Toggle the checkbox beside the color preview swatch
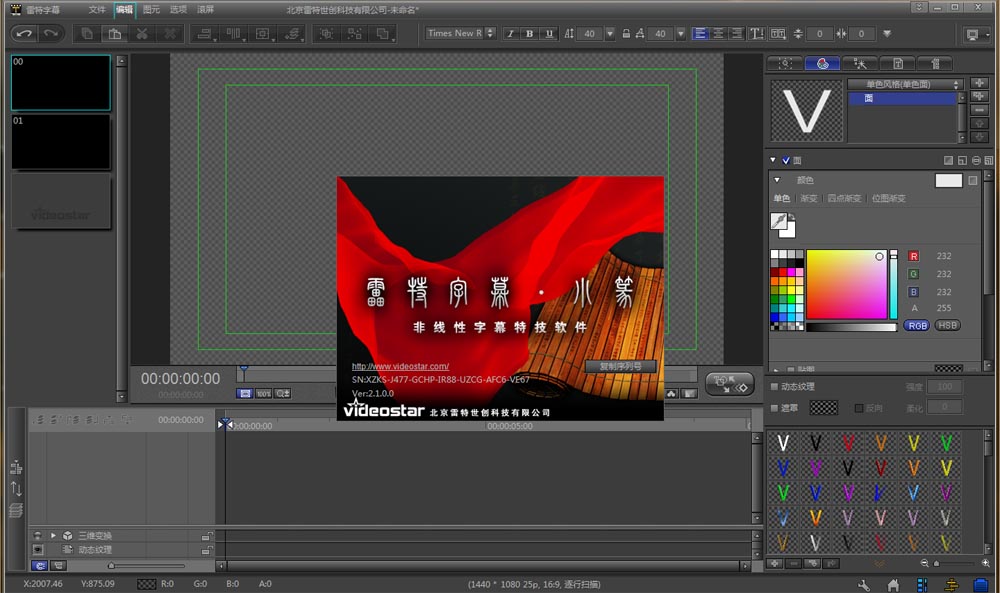 pos(973,180)
